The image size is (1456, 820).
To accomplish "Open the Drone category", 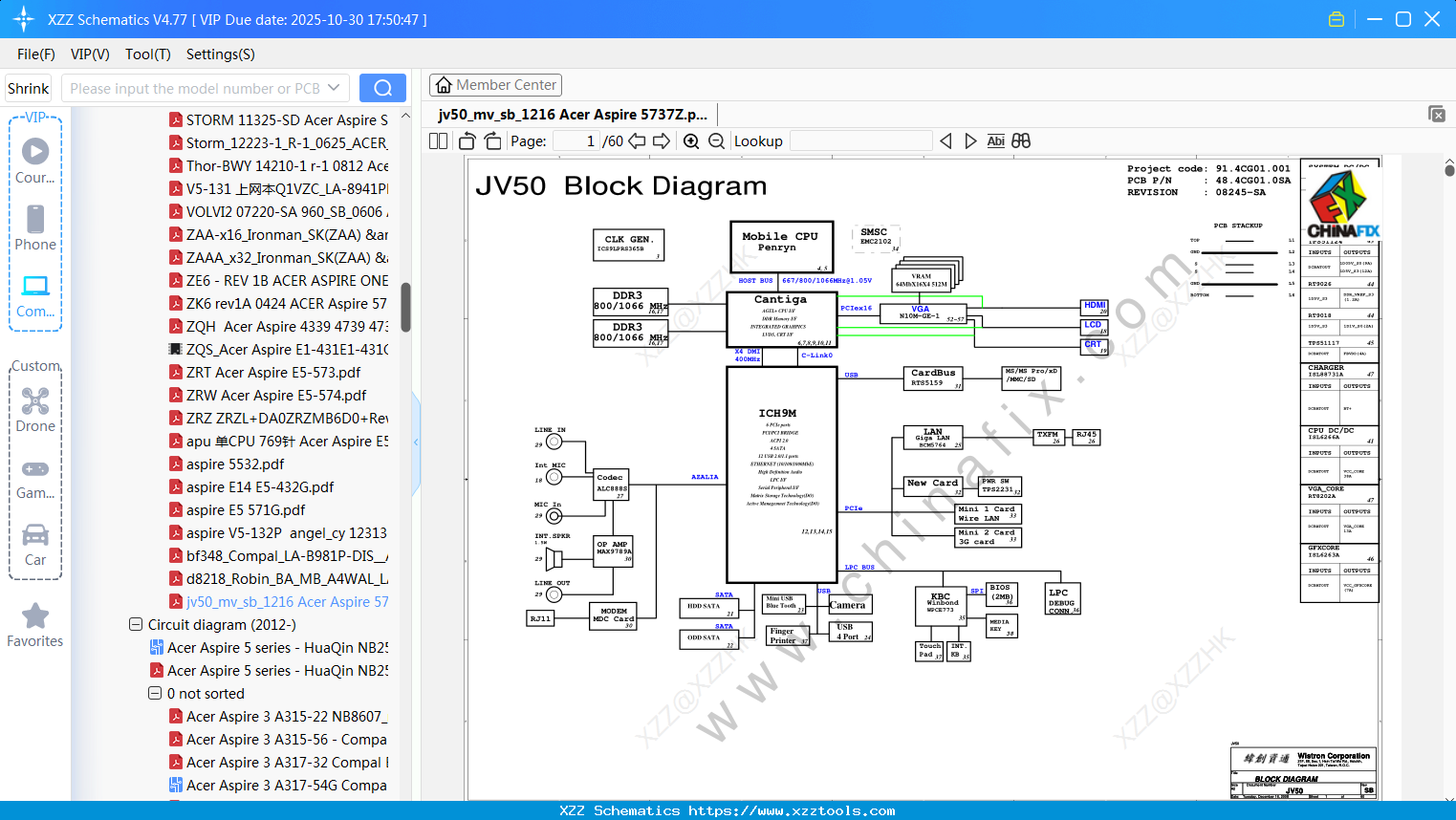I will tap(35, 409).
